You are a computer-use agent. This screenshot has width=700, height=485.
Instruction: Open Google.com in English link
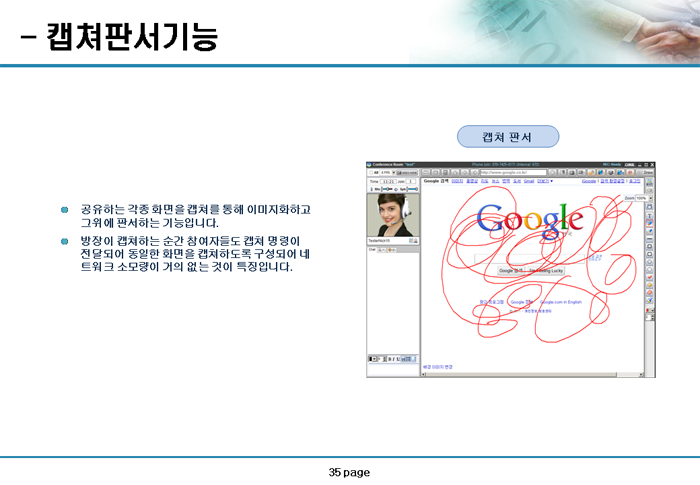point(561,302)
